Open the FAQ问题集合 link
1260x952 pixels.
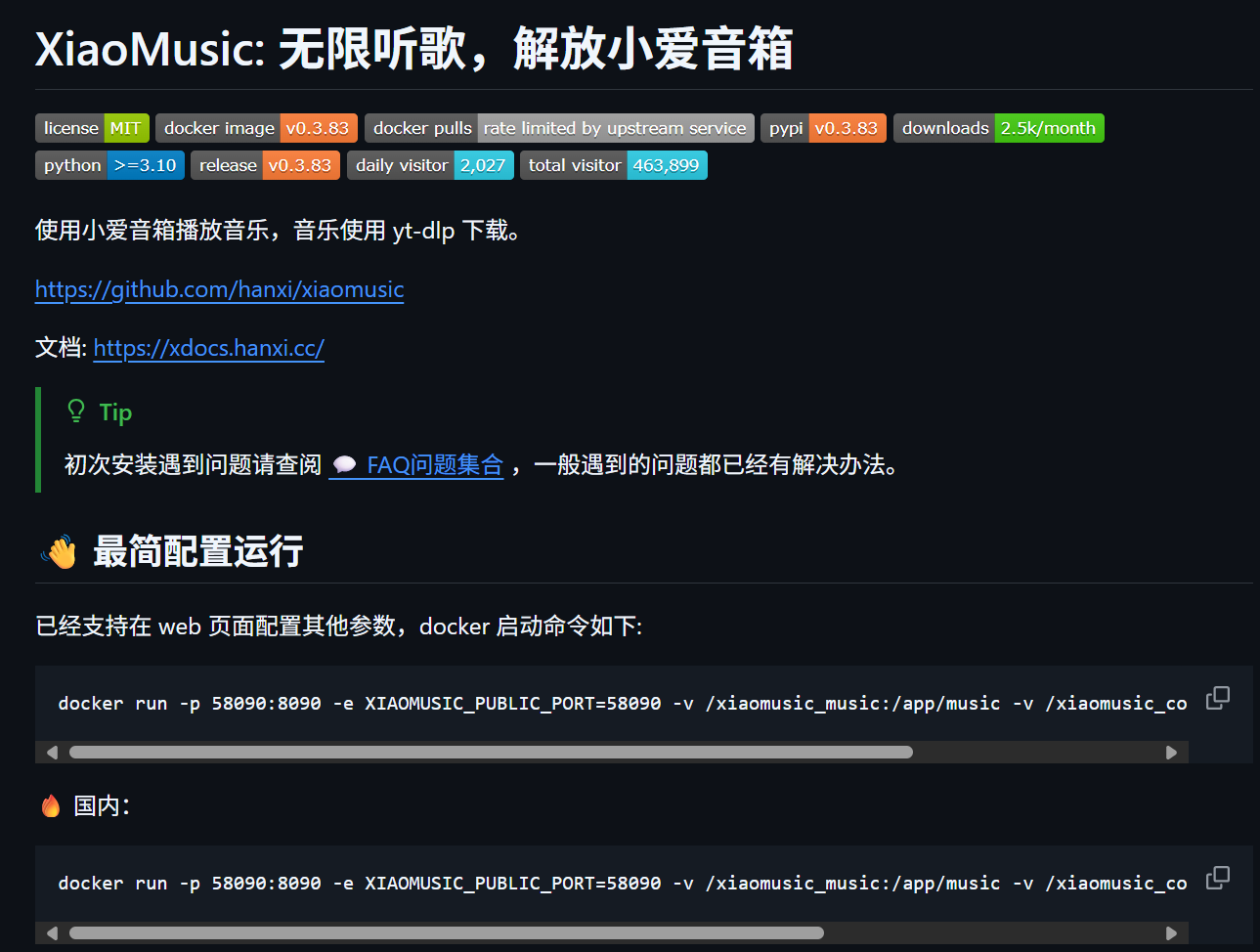coord(433,464)
